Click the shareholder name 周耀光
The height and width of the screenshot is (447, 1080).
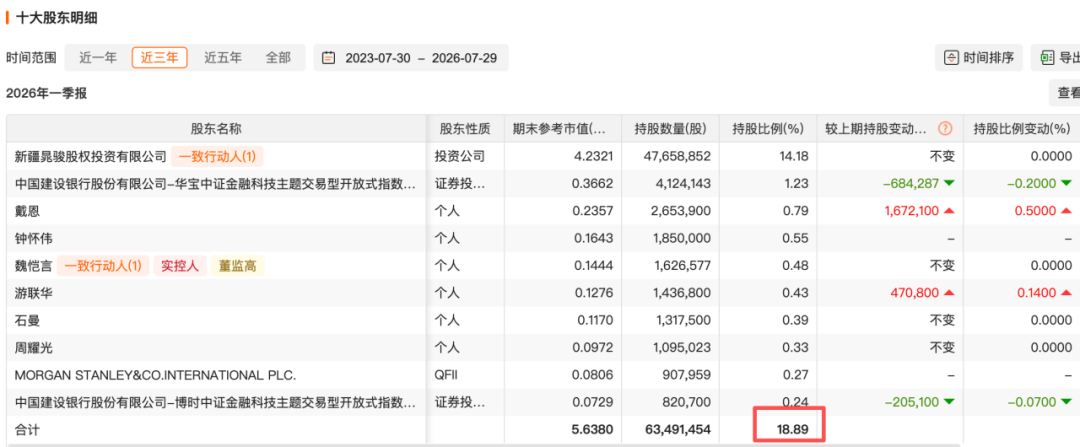33,349
